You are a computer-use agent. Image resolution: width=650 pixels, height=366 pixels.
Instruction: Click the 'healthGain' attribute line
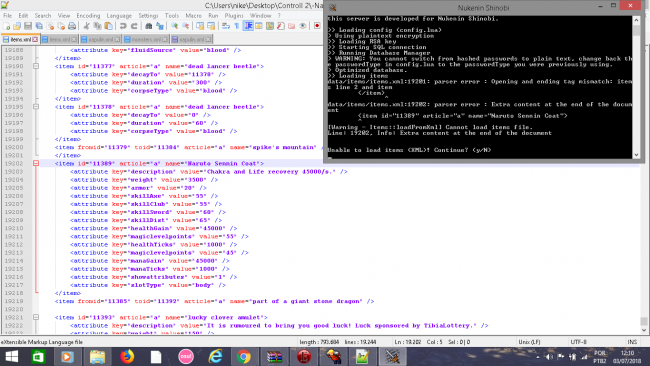point(153,228)
